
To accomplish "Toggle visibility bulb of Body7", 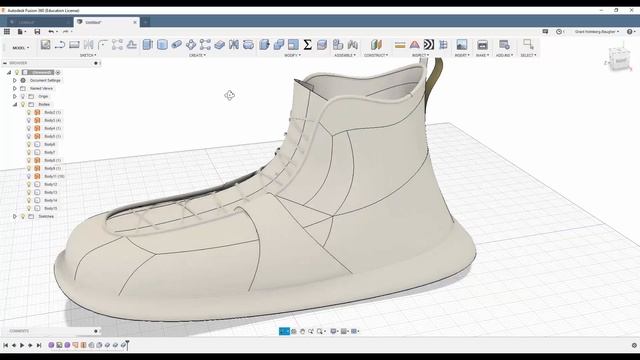I will (29, 152).
